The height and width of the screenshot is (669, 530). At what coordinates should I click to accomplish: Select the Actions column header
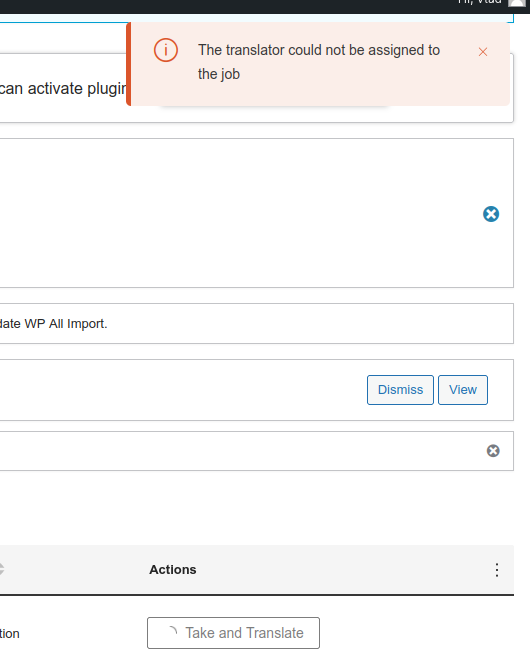coord(172,570)
